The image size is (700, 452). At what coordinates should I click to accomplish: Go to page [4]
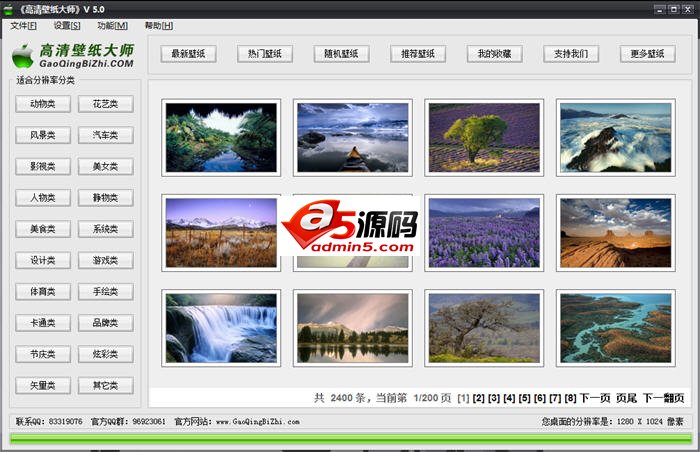[x=509, y=398]
